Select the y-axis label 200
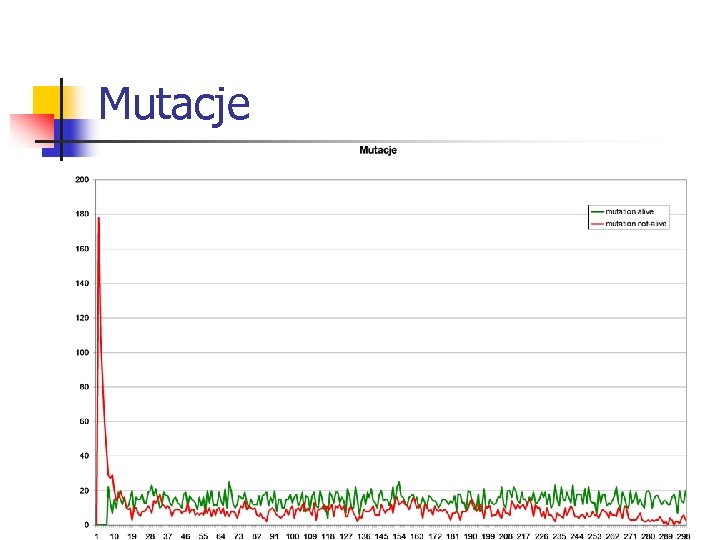Viewport: 720px width, 540px height. click(82, 180)
